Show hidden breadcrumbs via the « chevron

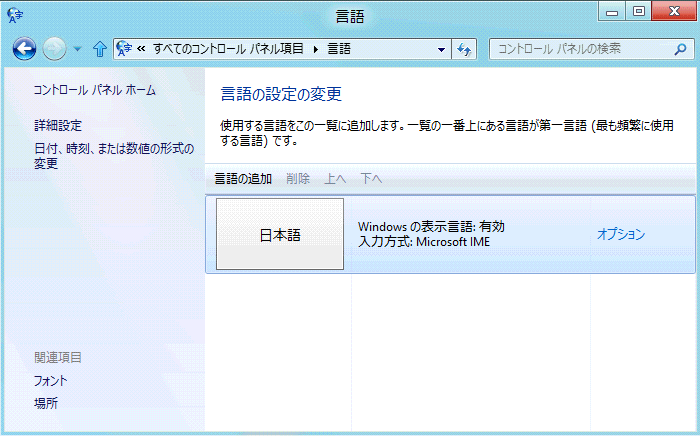tap(141, 49)
